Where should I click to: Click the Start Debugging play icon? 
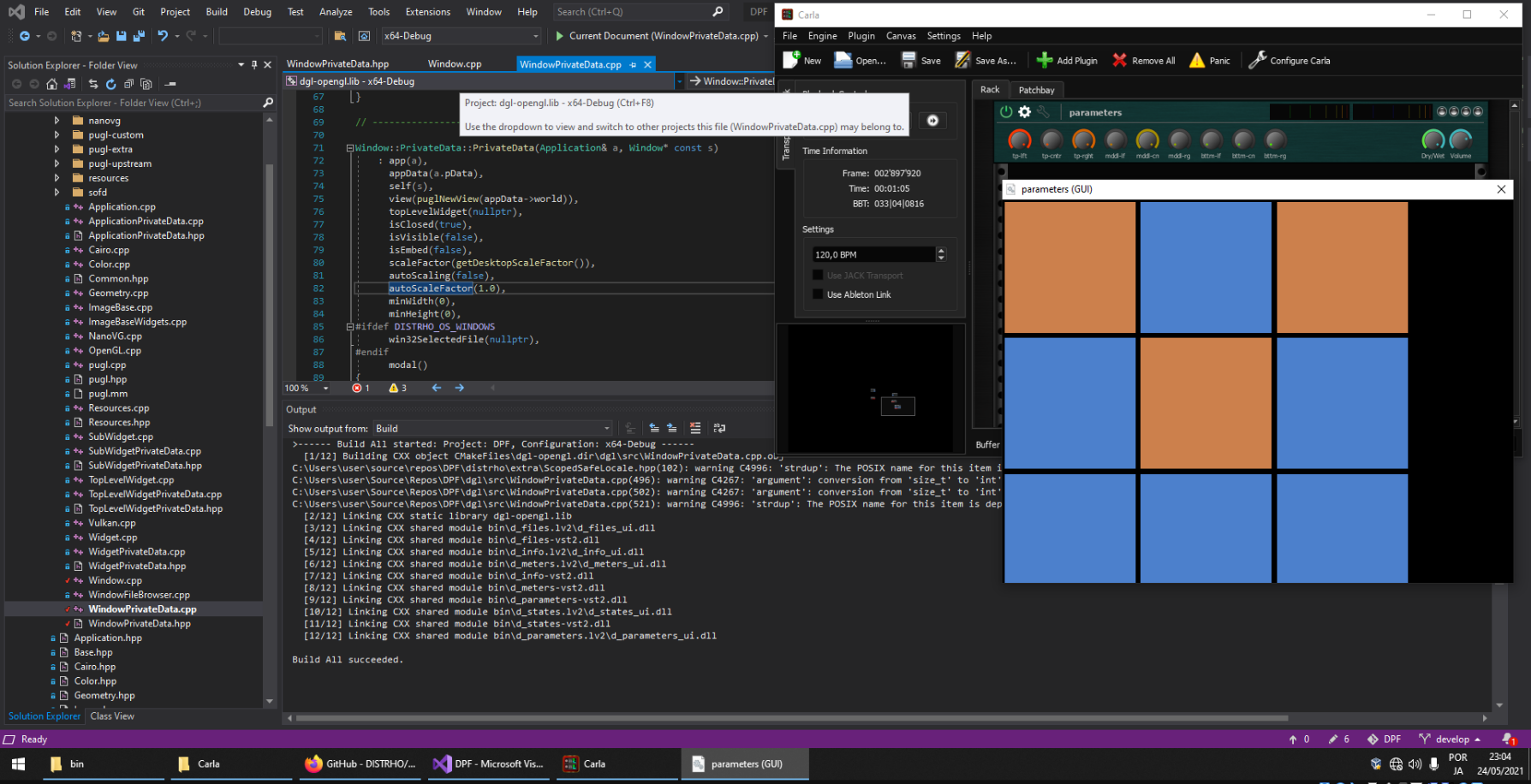(x=559, y=36)
